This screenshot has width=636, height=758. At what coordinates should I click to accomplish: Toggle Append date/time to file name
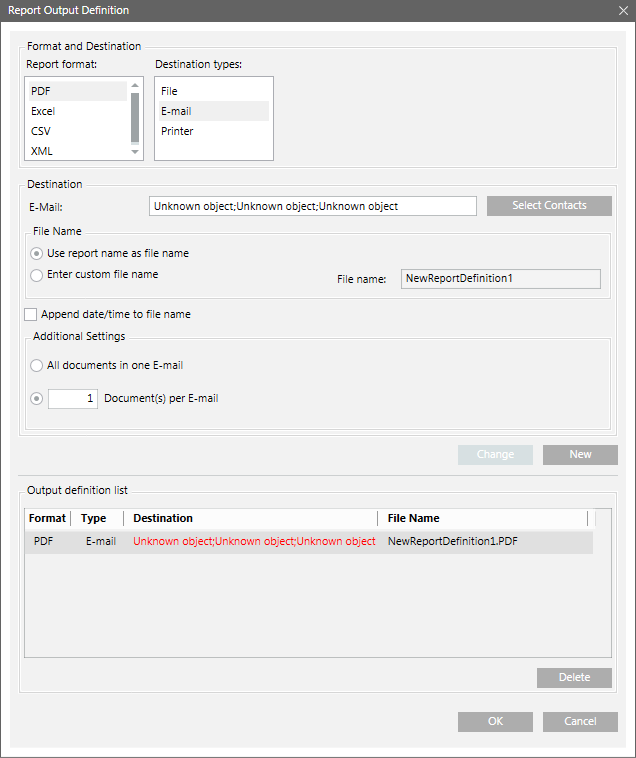[31, 315]
